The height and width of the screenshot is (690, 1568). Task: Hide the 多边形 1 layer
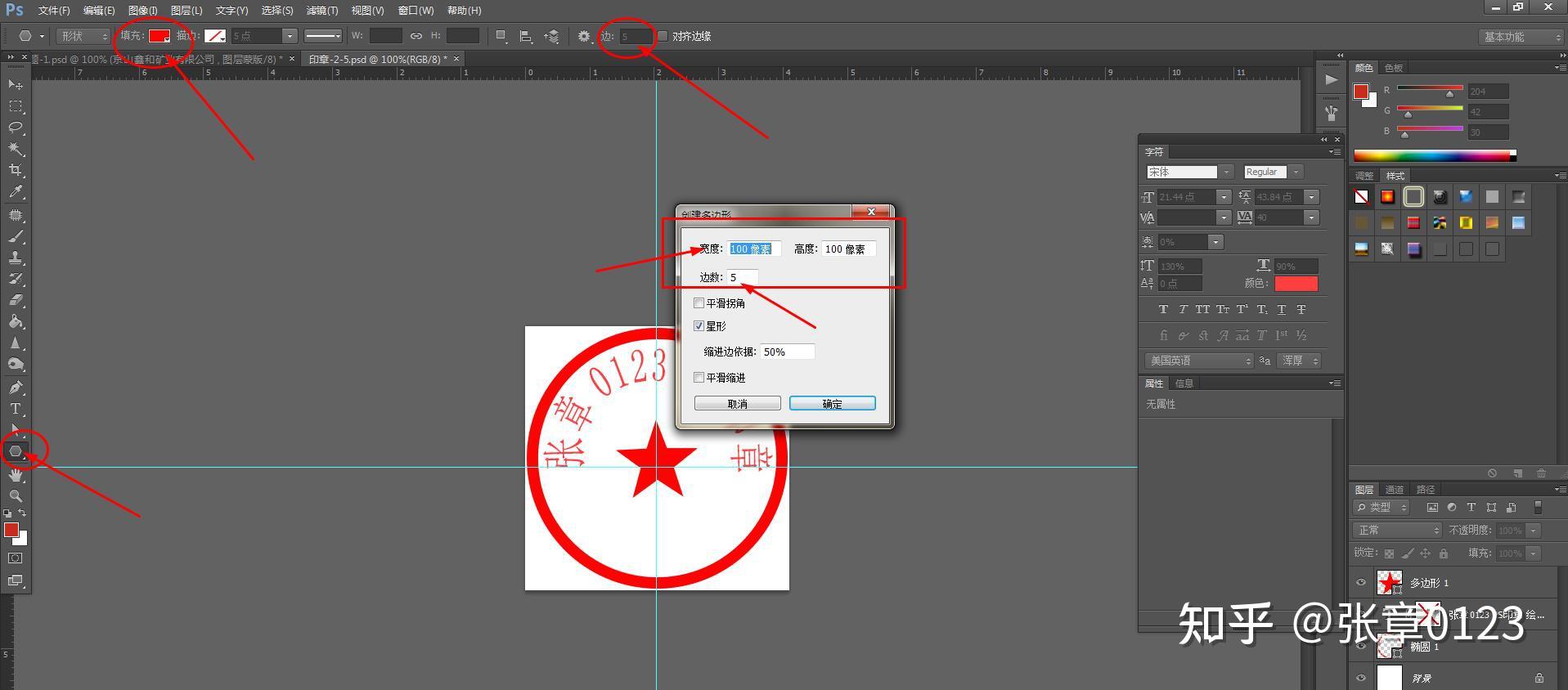click(1361, 583)
